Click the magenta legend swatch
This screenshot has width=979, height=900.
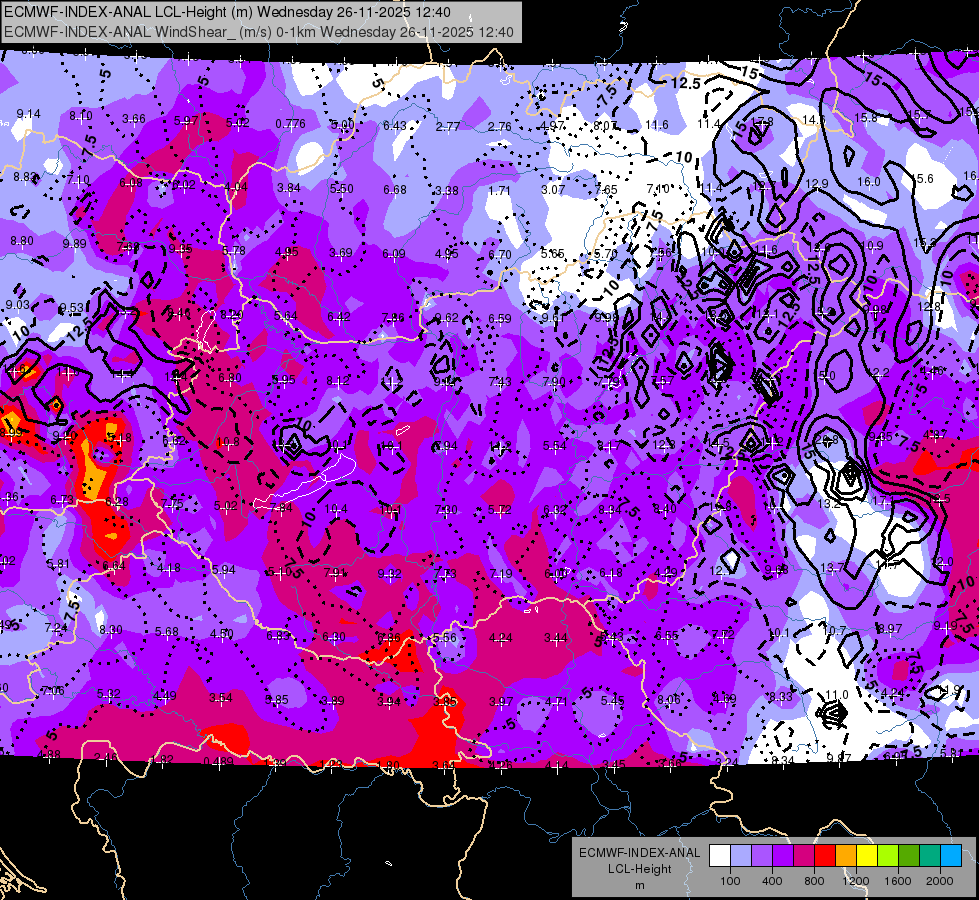(804, 856)
